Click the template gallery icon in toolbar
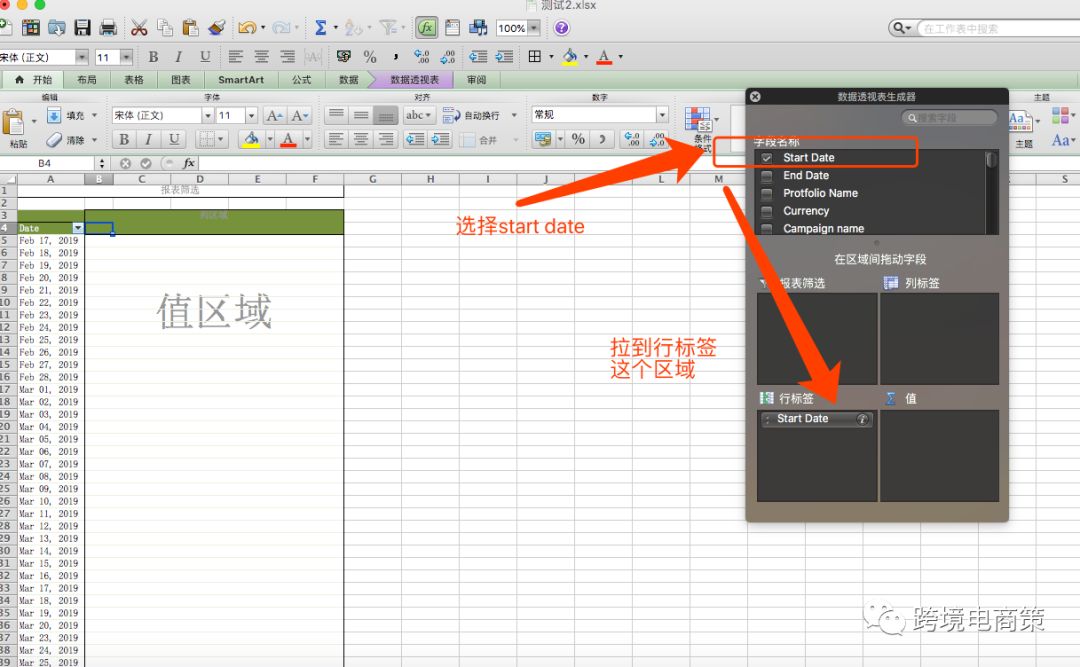Screen dimensions: 1080x667 31,28
